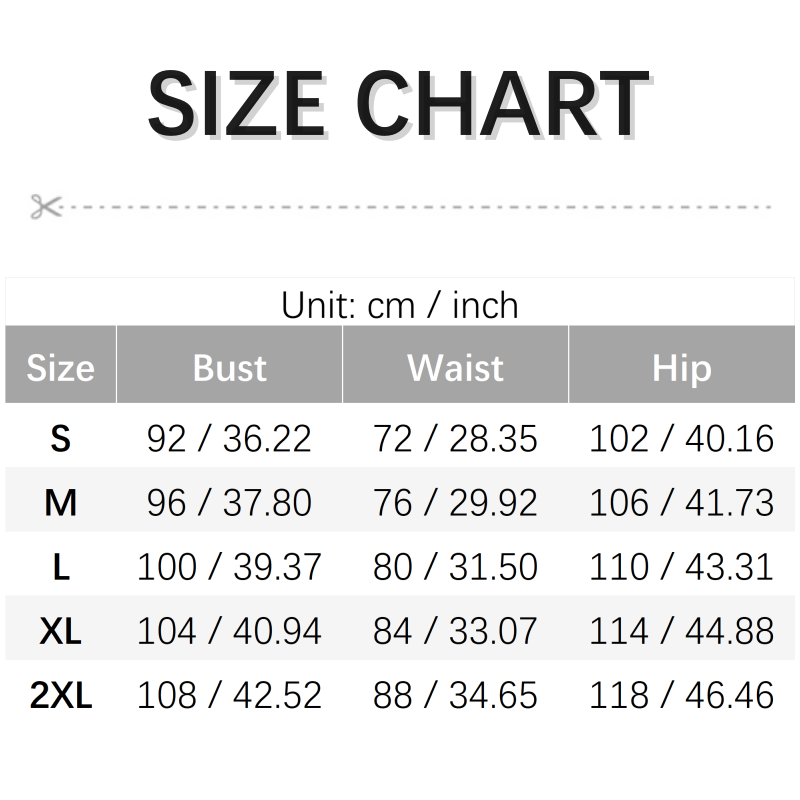Click the "Unit: cm / inch" label
Image resolution: width=800 pixels, height=800 pixels.
(x=400, y=305)
